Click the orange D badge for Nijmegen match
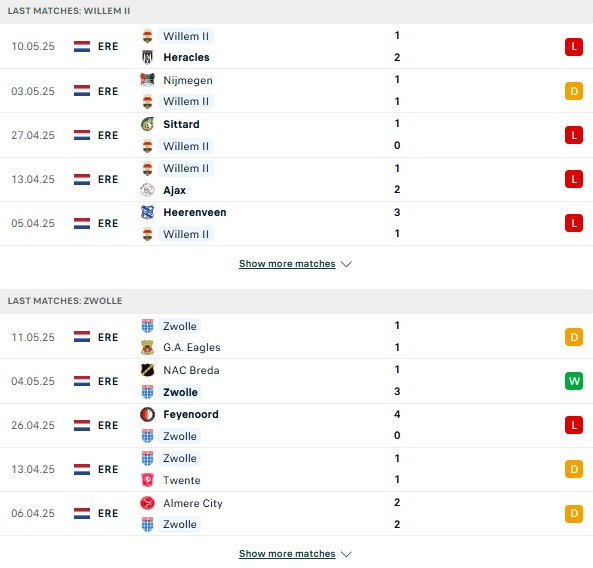The height and width of the screenshot is (568, 593). [x=574, y=91]
